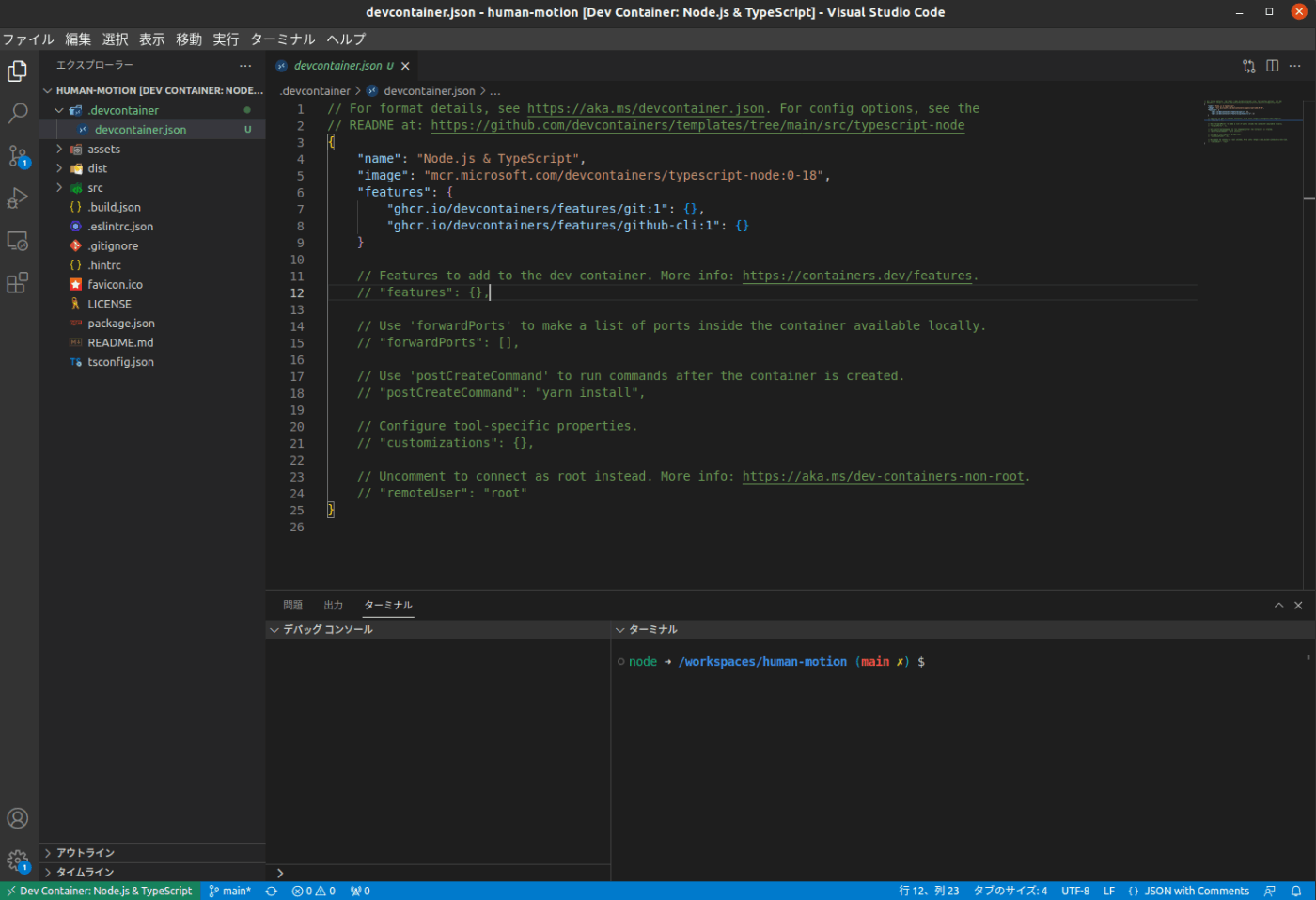Open package.json in the explorer
Screen dimensions: 1316x900
pyautogui.click(x=152, y=324)
